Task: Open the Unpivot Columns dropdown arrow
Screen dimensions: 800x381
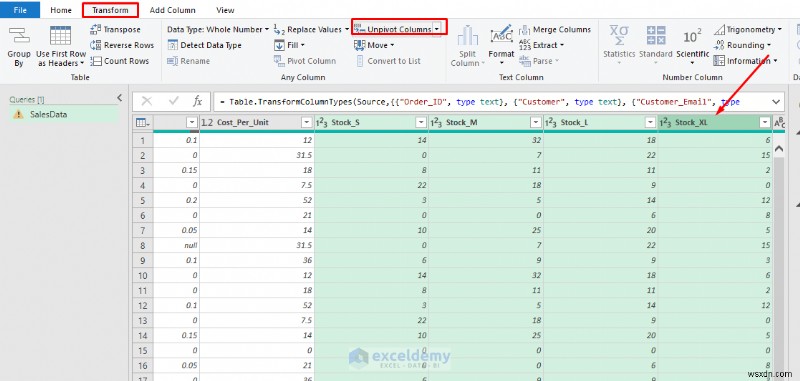Action: click(x=437, y=30)
